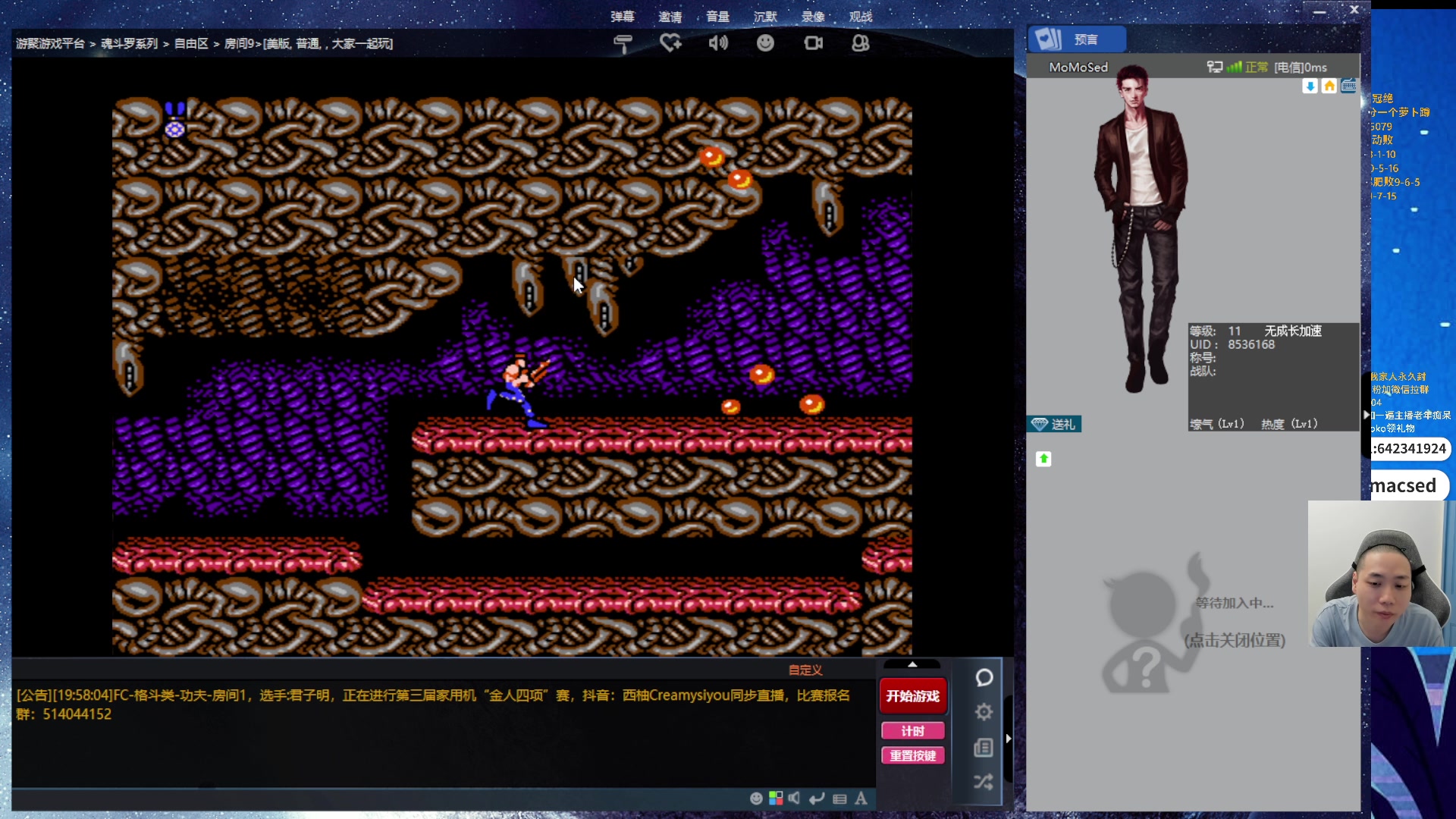Click the 邀请 heart-plus invite icon

pos(670,43)
